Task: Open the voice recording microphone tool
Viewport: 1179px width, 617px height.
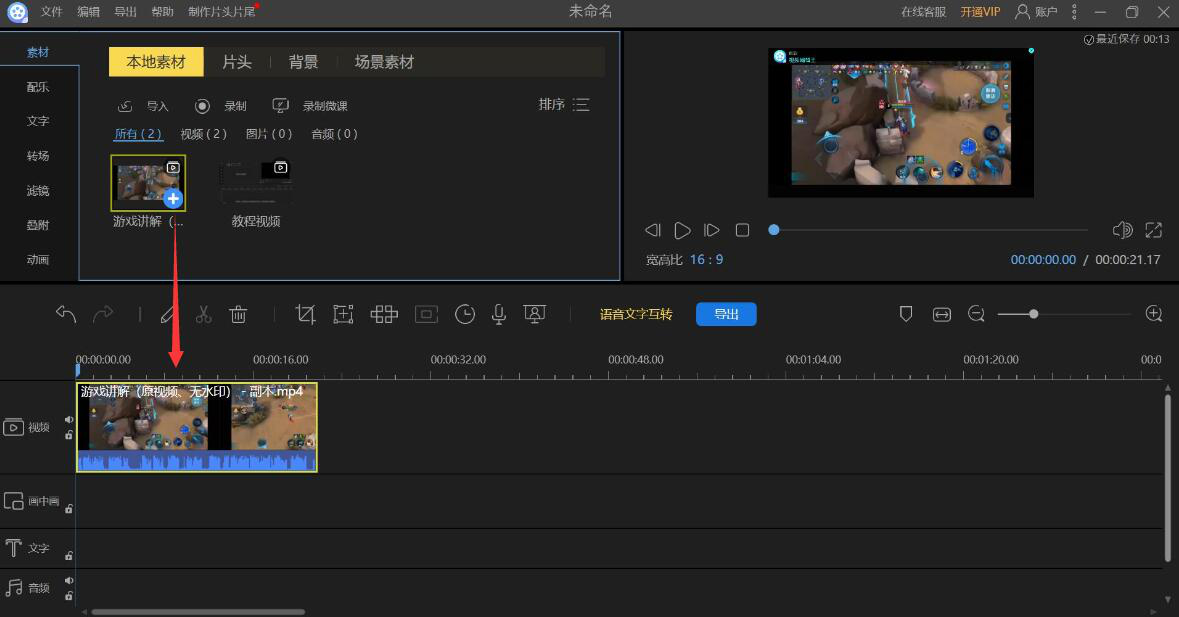Action: coord(499,314)
